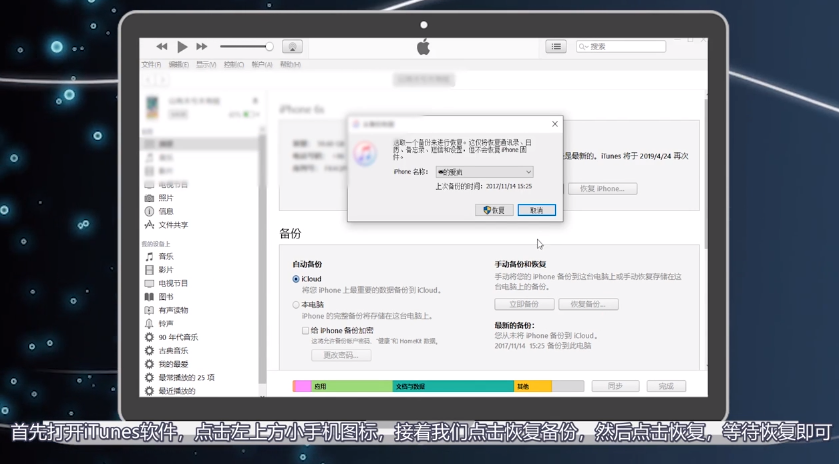This screenshot has width=839, height=464.
Task: Open the 帐户(A) menu
Action: click(x=262, y=64)
